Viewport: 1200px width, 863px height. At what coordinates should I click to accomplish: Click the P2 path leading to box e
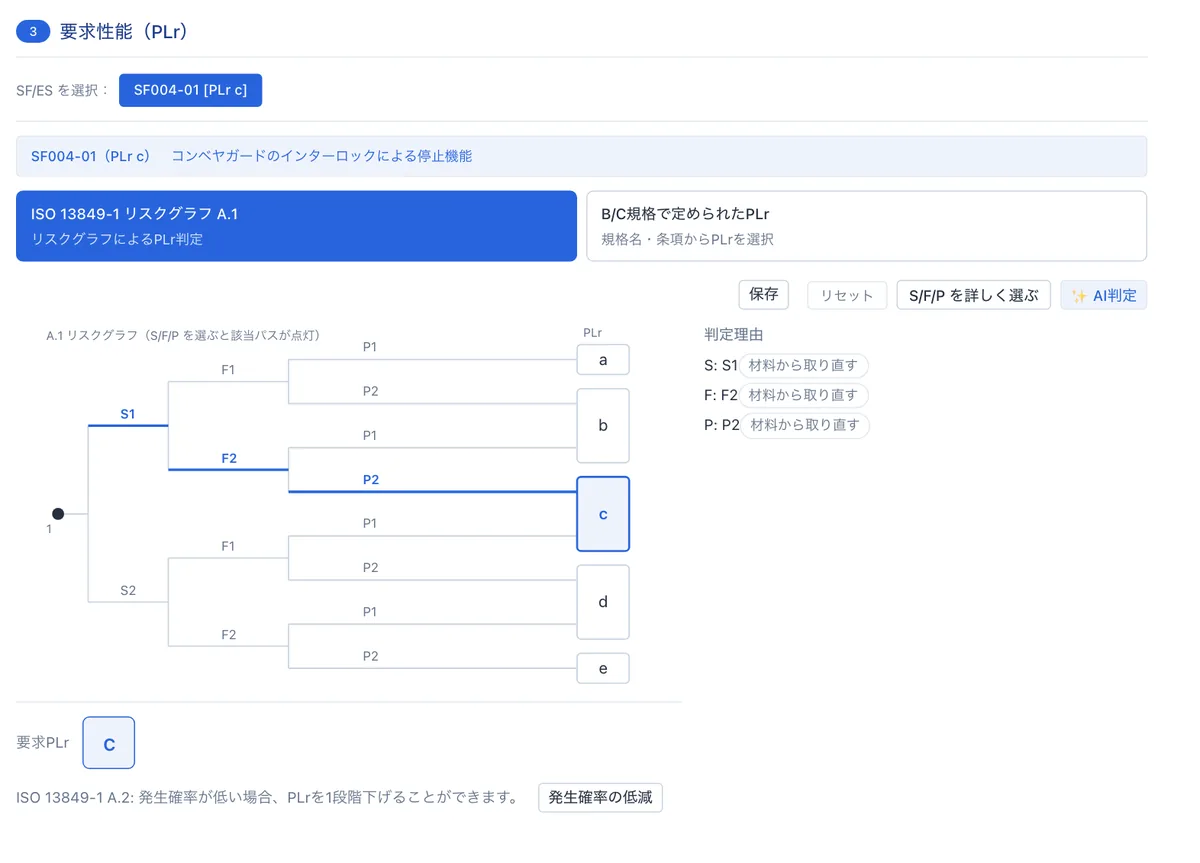pos(370,656)
